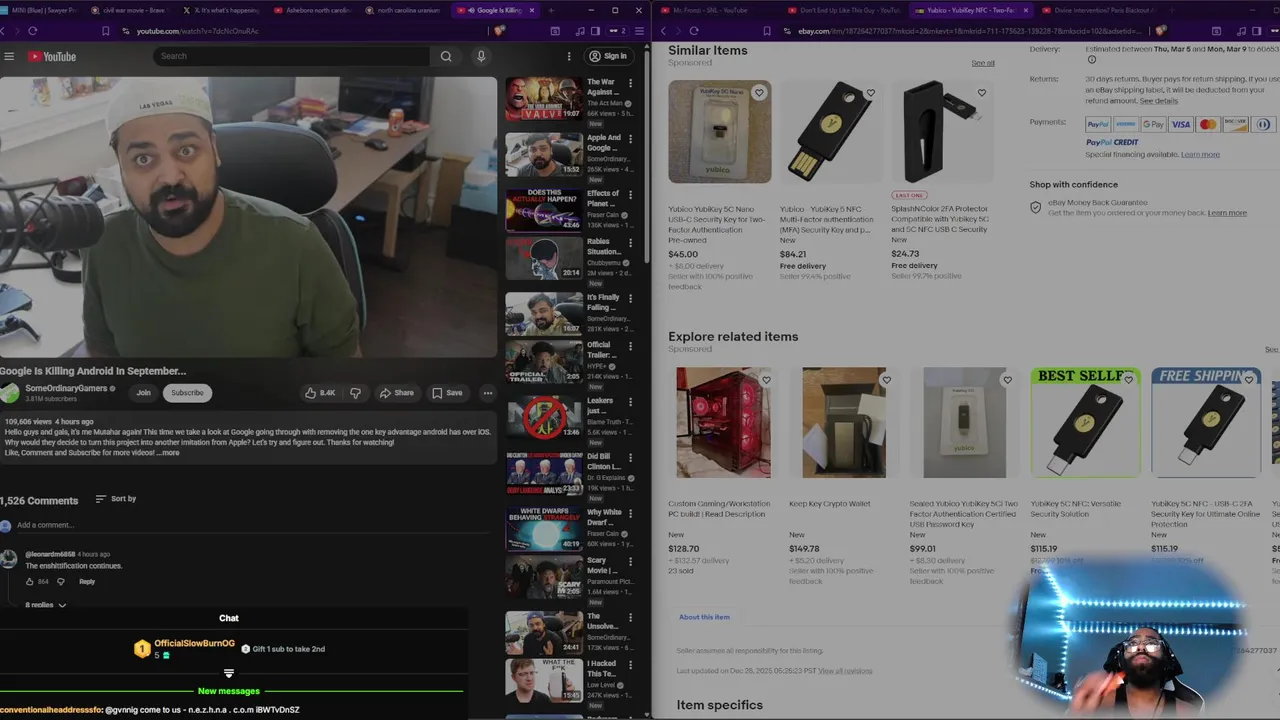
Task: Open the Brave hamburger menu in left window
Action: [x=638, y=31]
